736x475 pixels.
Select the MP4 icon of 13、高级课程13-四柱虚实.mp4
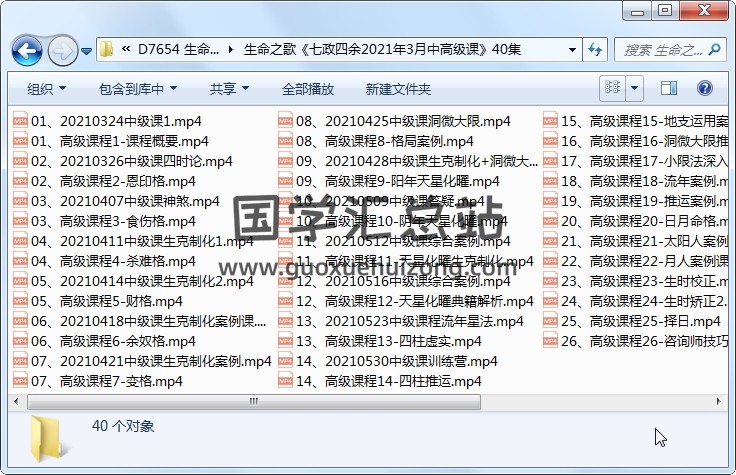click(285, 341)
